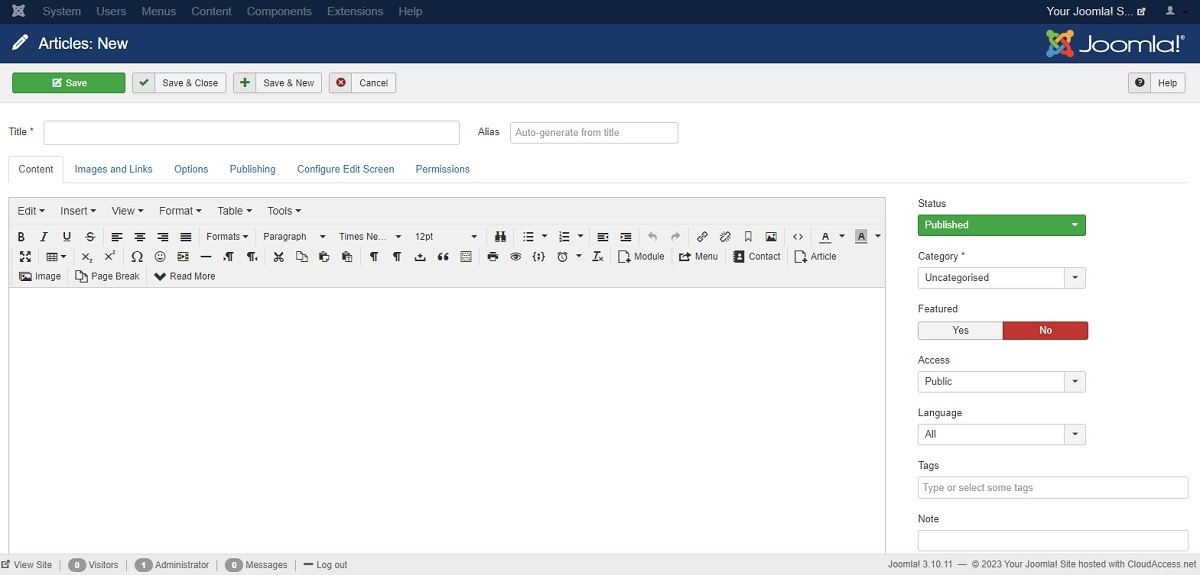The image size is (1200, 575).
Task: Apply bold formatting in the editor
Action: pos(21,237)
